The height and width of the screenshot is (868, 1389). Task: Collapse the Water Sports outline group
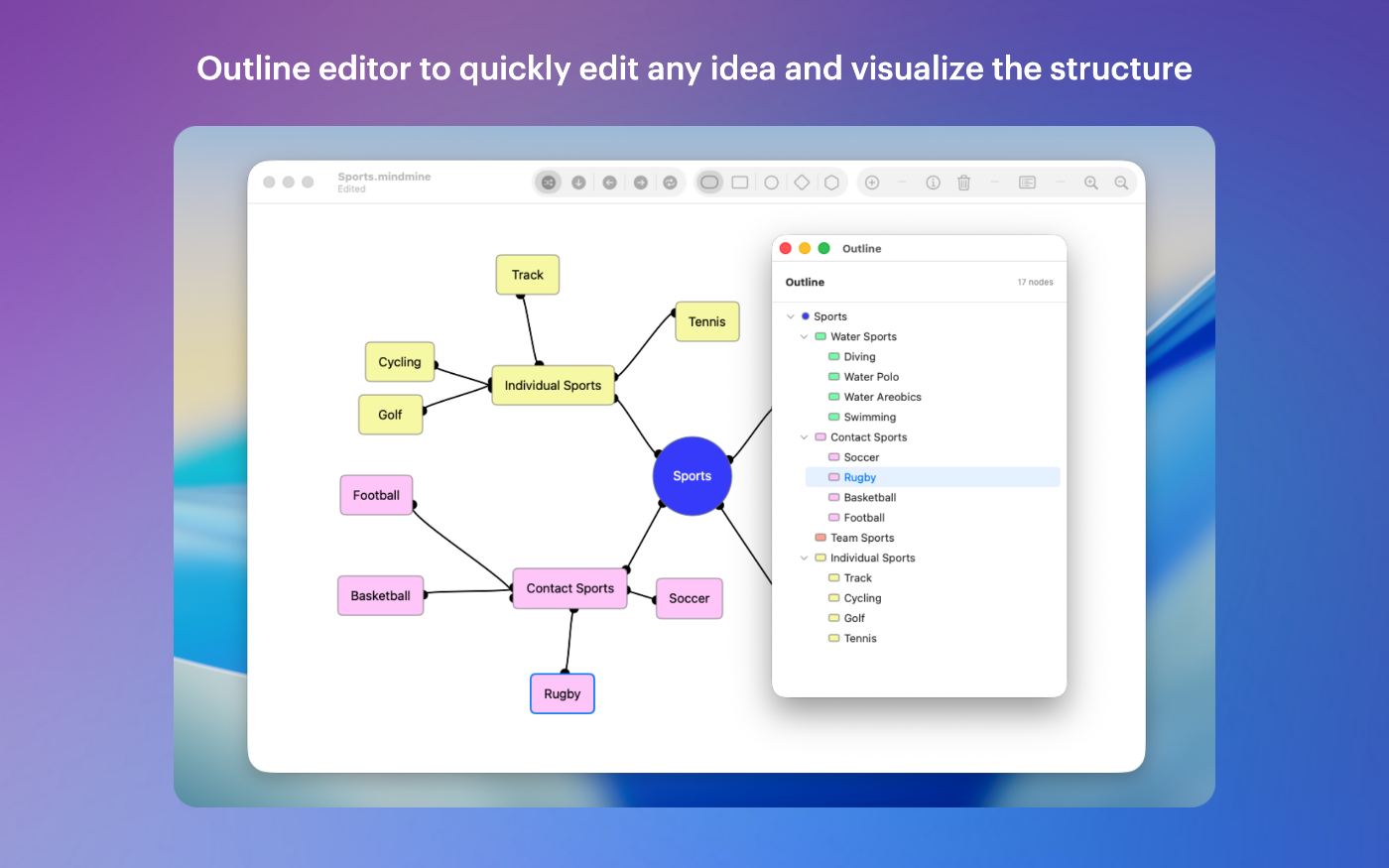[x=805, y=337]
